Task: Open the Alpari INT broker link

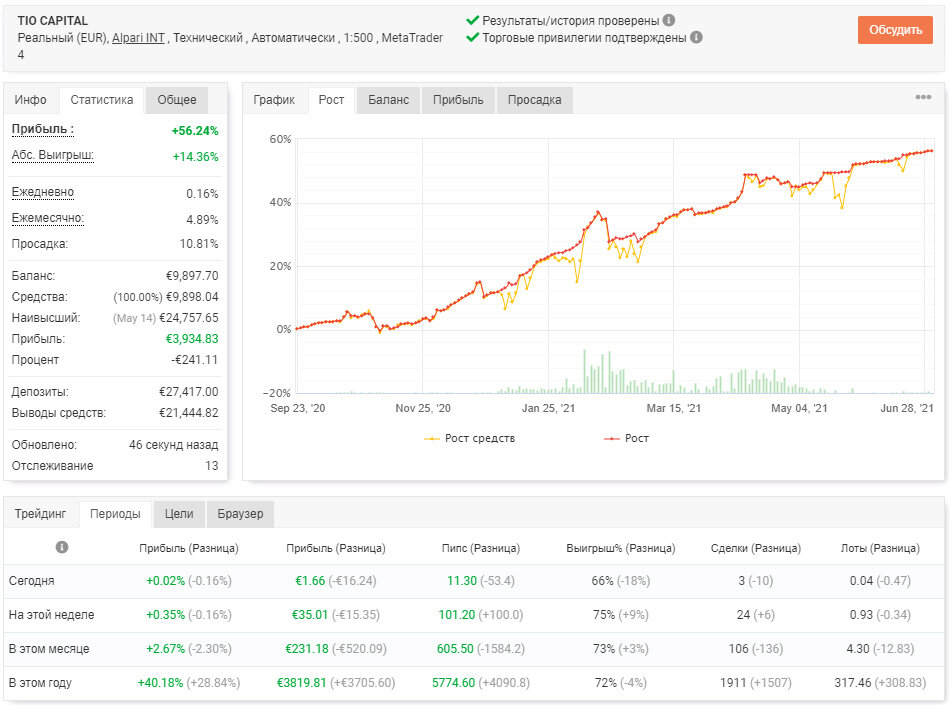Action: [139, 38]
